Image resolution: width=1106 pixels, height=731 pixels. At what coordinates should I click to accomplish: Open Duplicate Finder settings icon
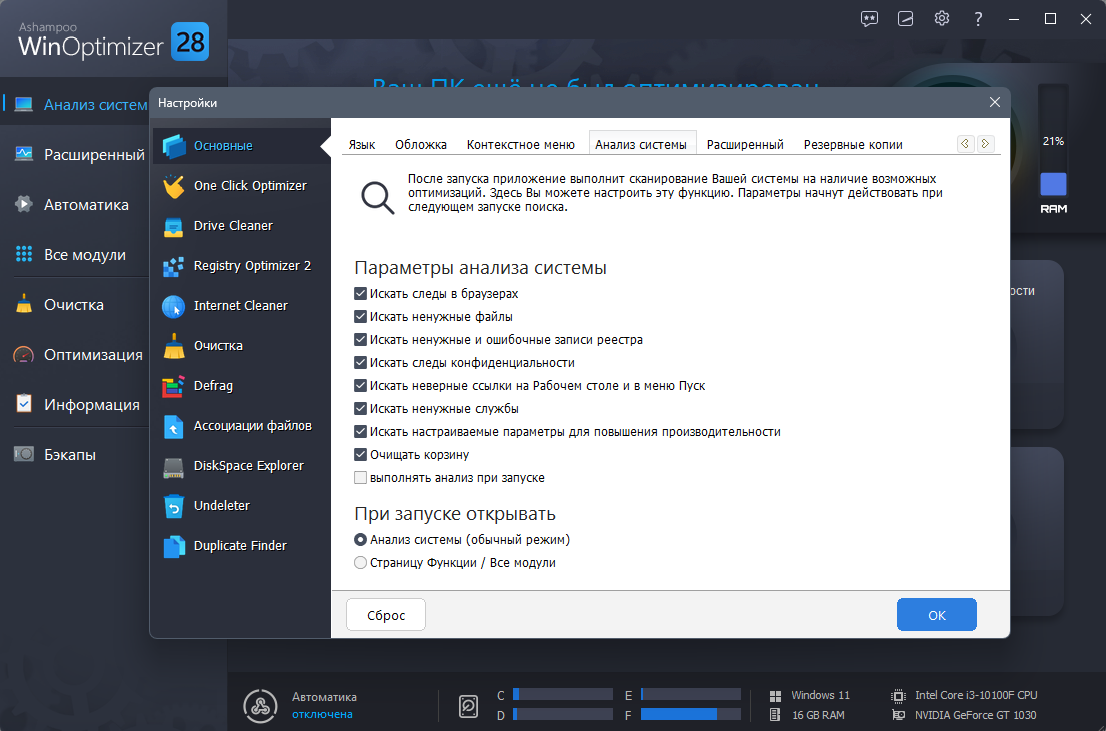[174, 546]
